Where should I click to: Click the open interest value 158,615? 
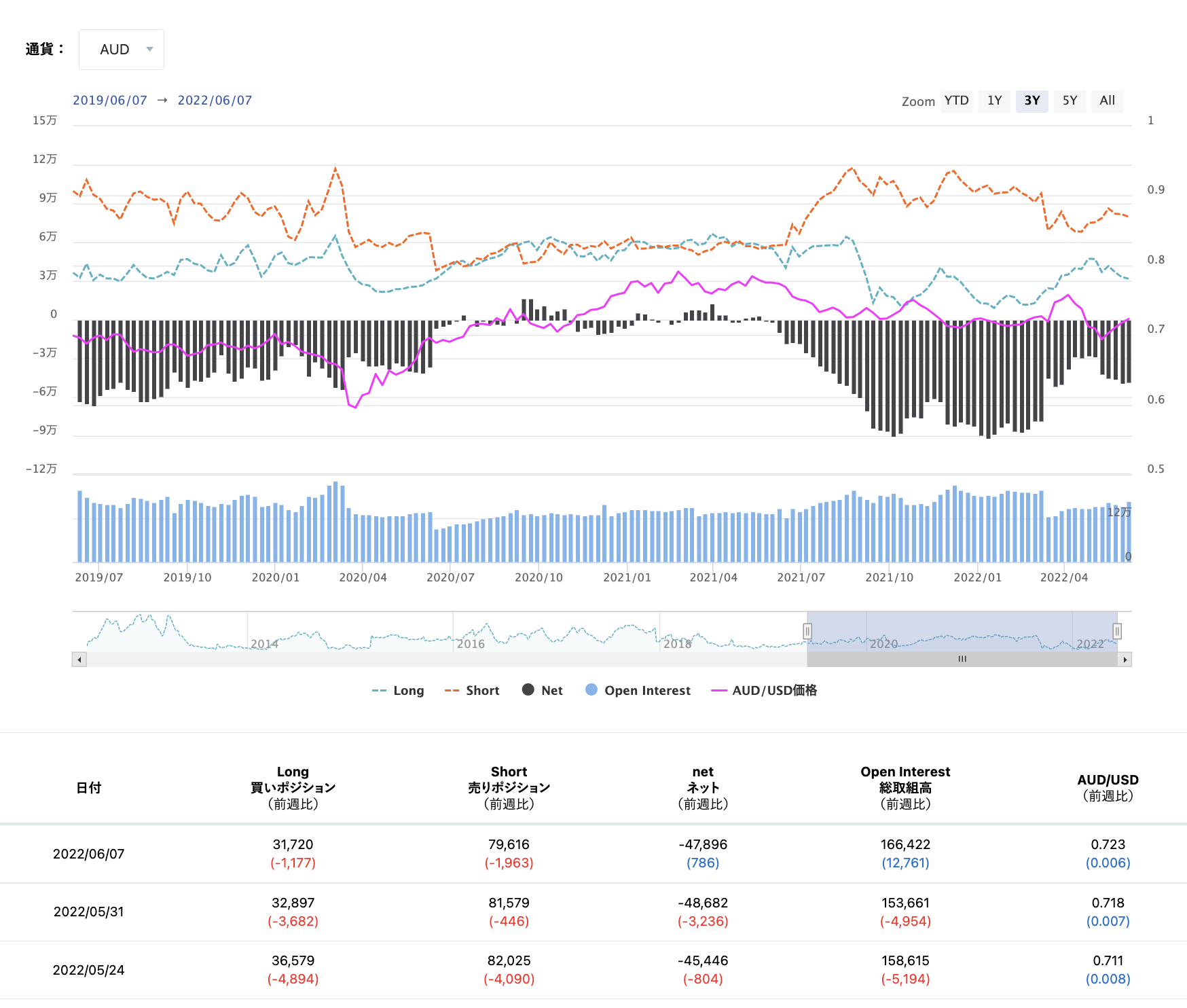point(905,961)
